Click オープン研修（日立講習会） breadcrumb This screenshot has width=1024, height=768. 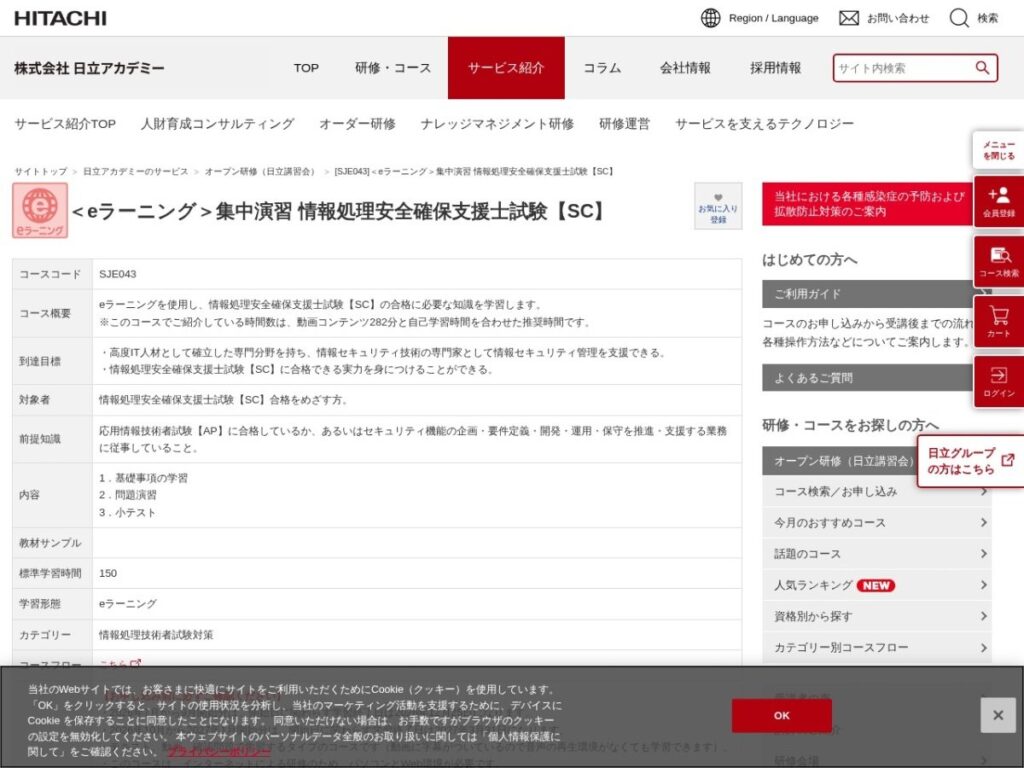[260, 172]
